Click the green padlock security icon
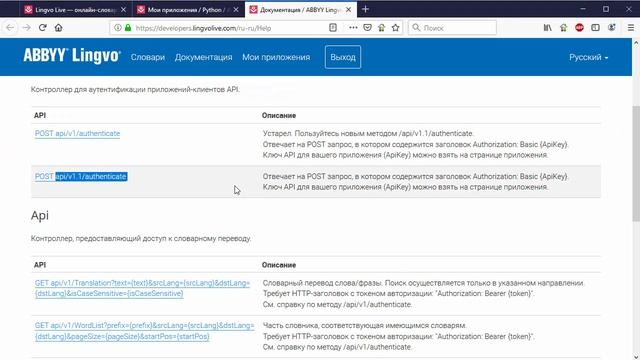Screen dimensions: 640x360 click(x=128, y=28)
